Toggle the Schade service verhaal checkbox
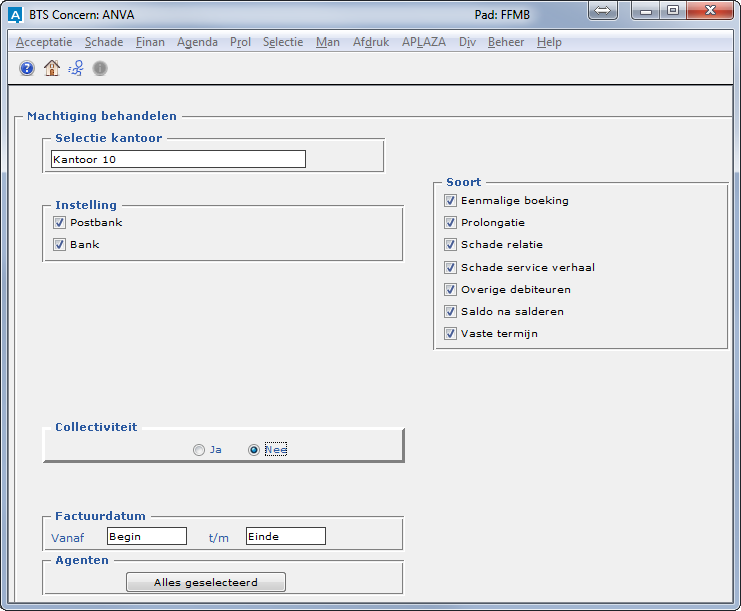Viewport: 741px width, 611px height. (x=450, y=267)
